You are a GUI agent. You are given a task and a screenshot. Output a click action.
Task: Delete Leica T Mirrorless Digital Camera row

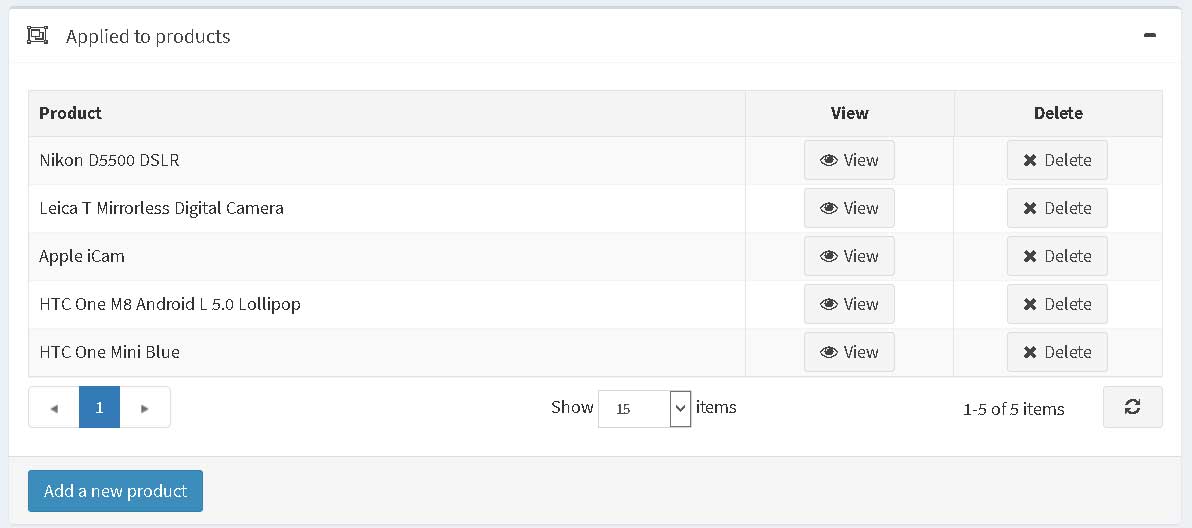[1057, 208]
